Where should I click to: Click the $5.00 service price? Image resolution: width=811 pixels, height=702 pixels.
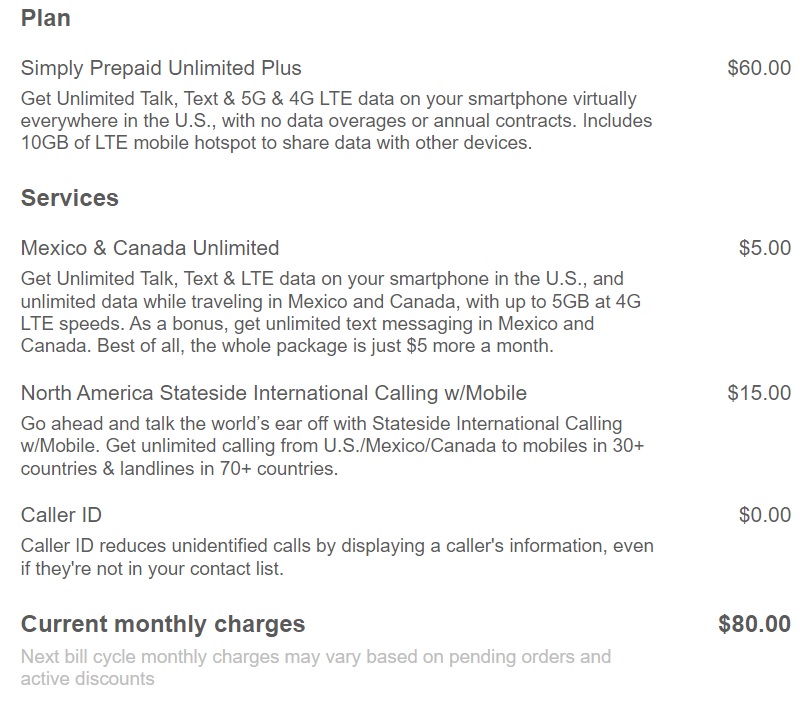tap(764, 248)
